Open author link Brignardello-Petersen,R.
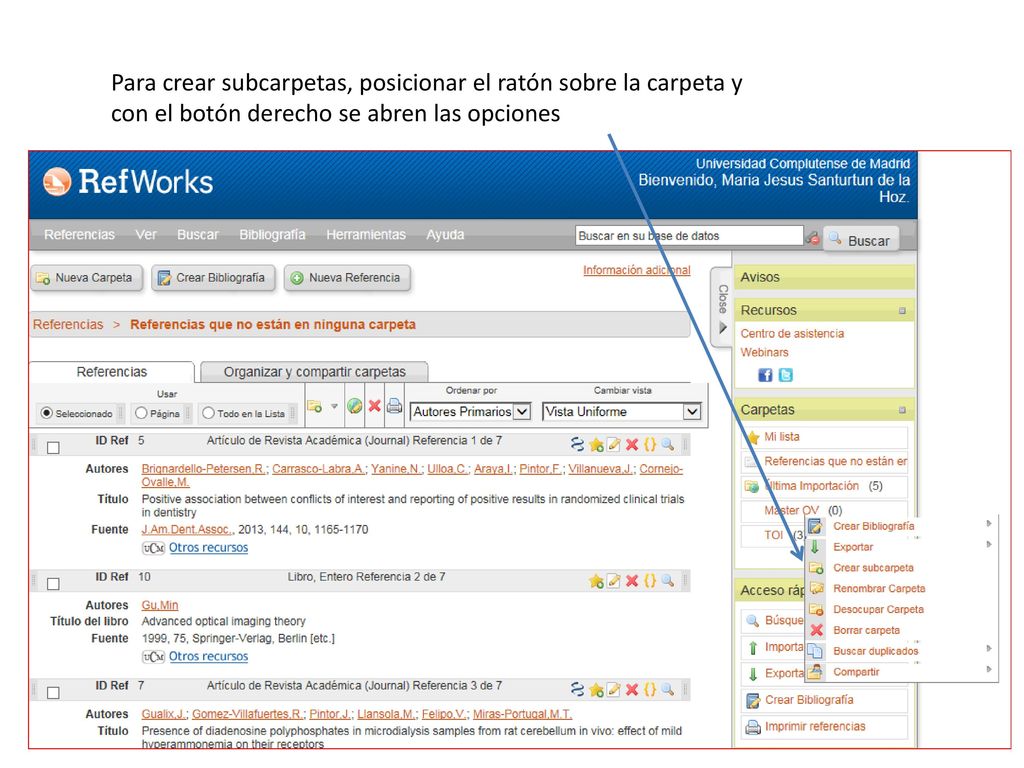 204,469
